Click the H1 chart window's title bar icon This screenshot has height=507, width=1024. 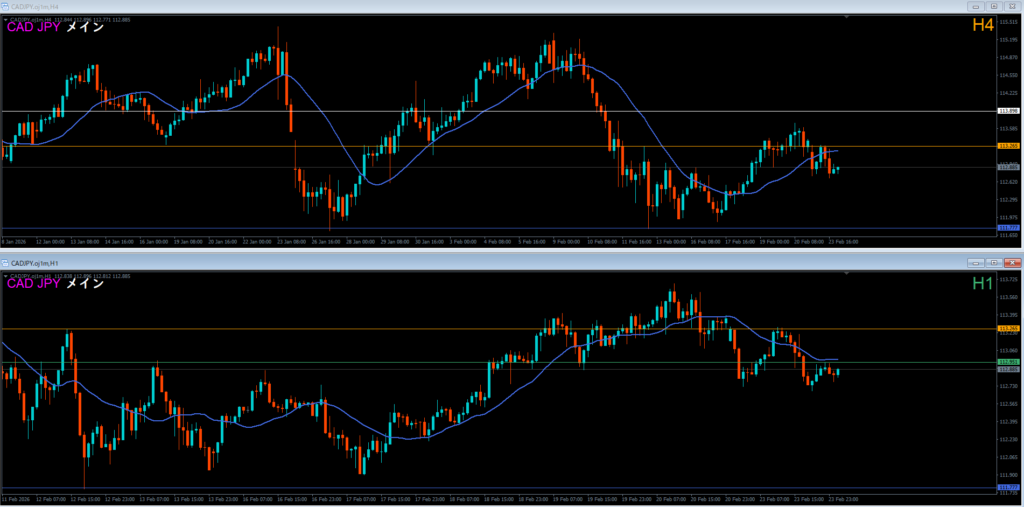5,262
